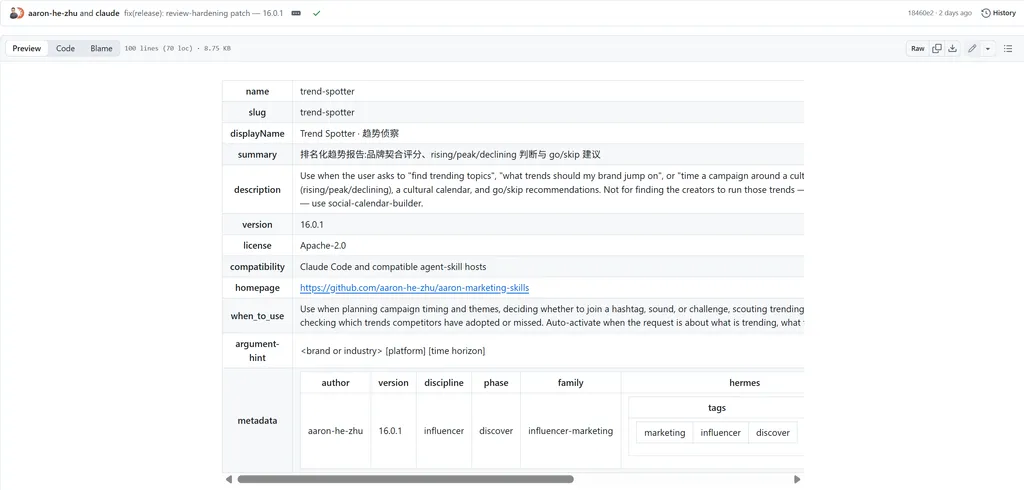Click 'Trend Spotter · 趋势侦察' display name value

[x=349, y=133]
